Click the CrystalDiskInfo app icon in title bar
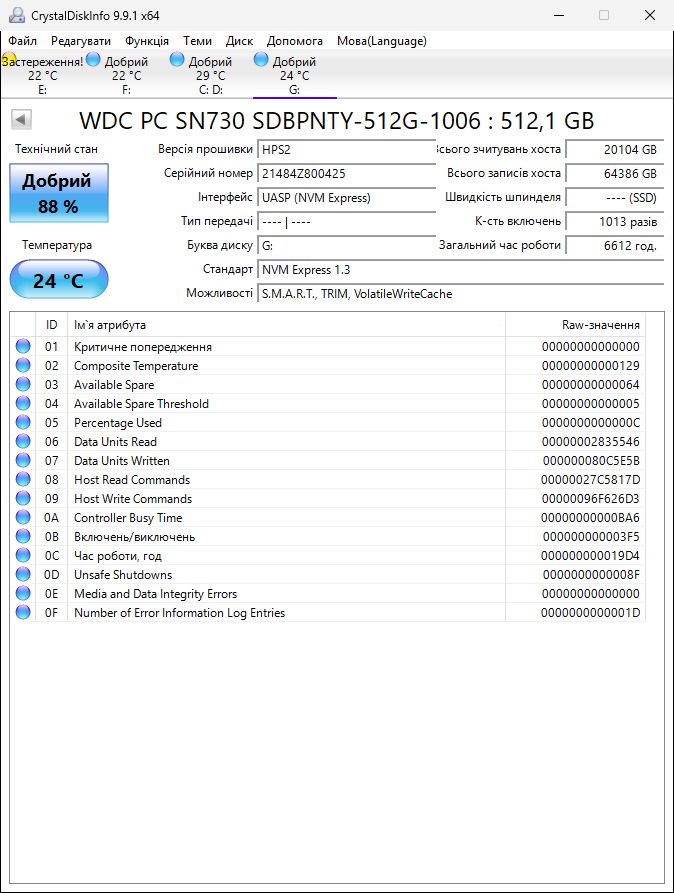674x893 pixels. (x=17, y=15)
